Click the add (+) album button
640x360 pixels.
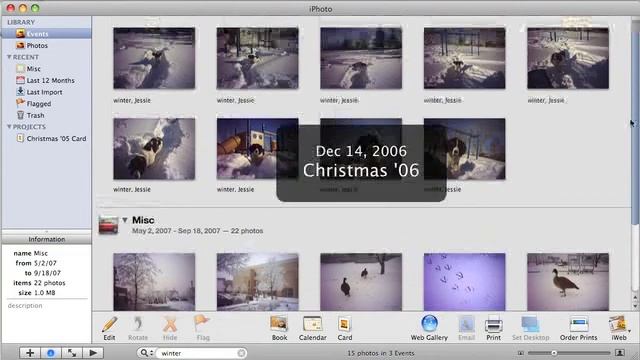(x=30, y=353)
